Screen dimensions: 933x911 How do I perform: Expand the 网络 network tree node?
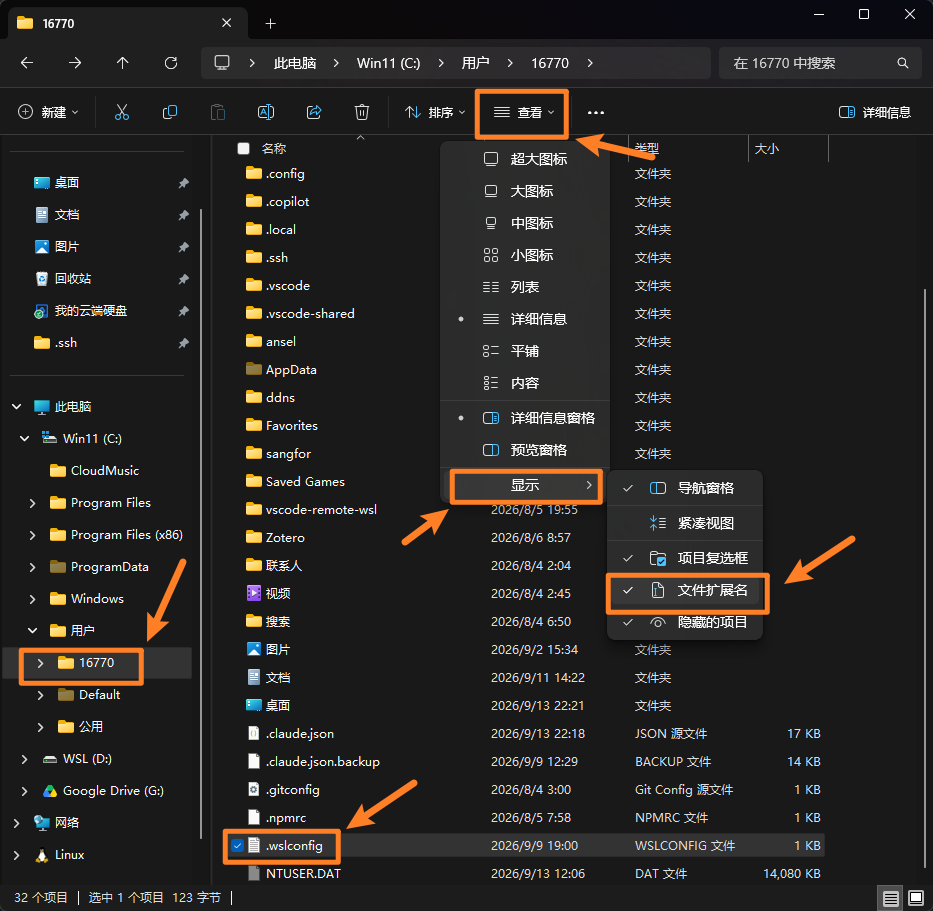coord(17,823)
